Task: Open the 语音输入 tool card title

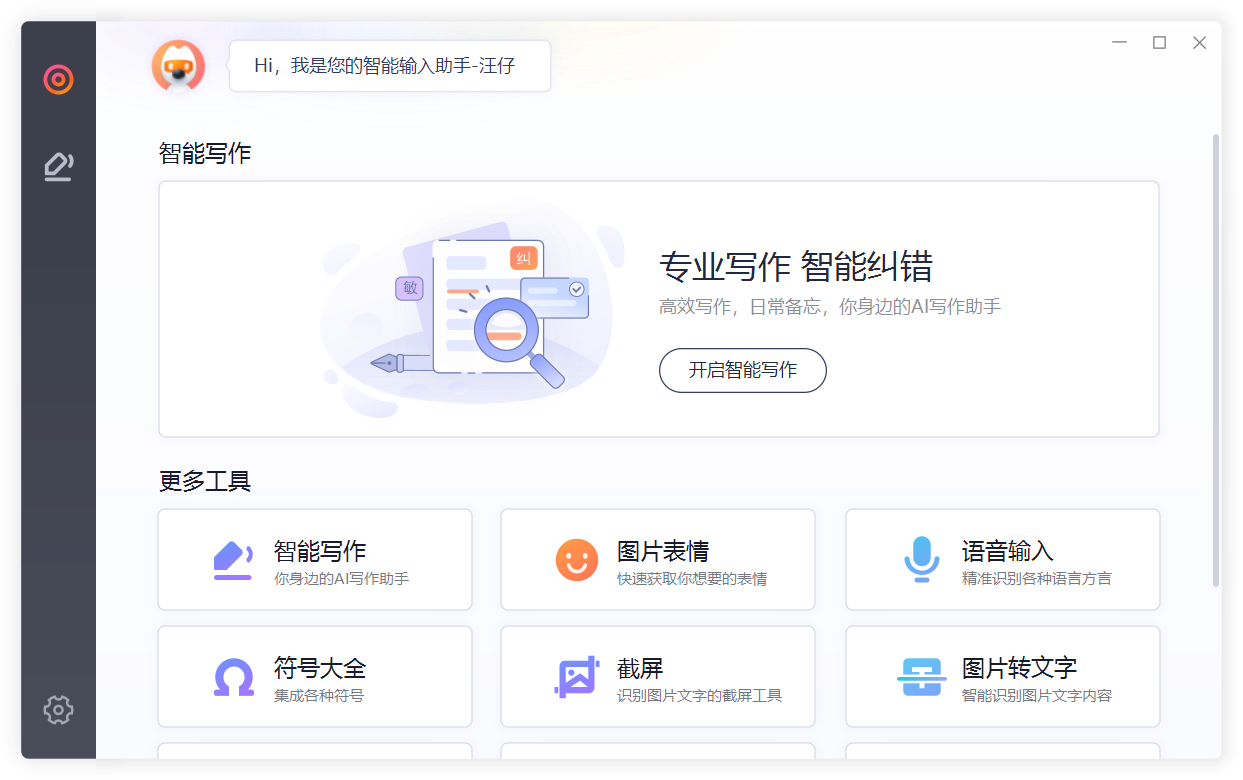Action: [1007, 551]
